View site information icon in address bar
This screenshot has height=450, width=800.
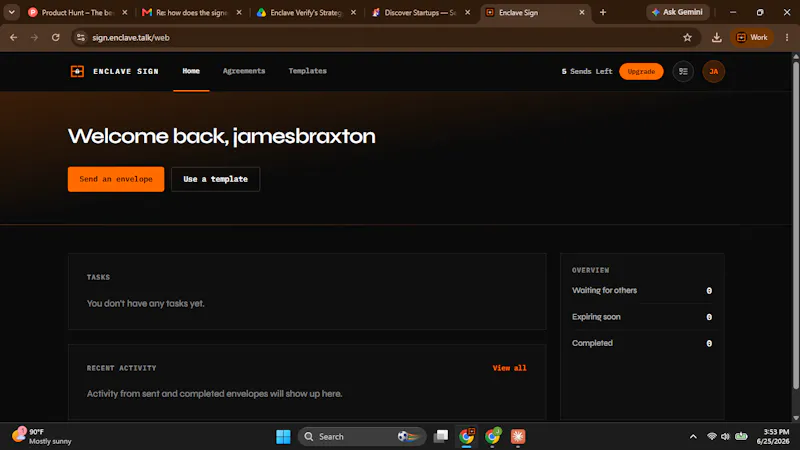(81, 37)
